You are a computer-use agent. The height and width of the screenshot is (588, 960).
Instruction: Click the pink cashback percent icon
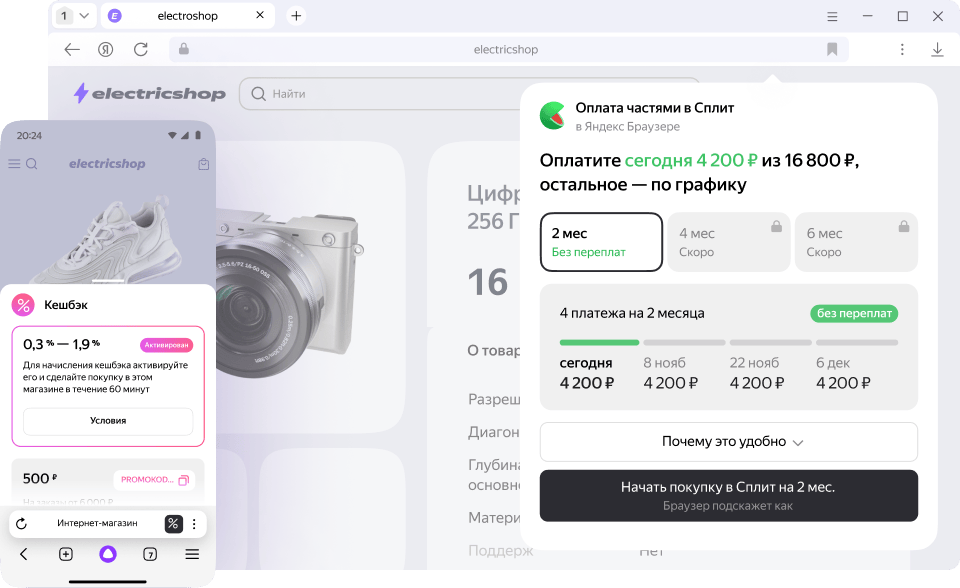[23, 305]
